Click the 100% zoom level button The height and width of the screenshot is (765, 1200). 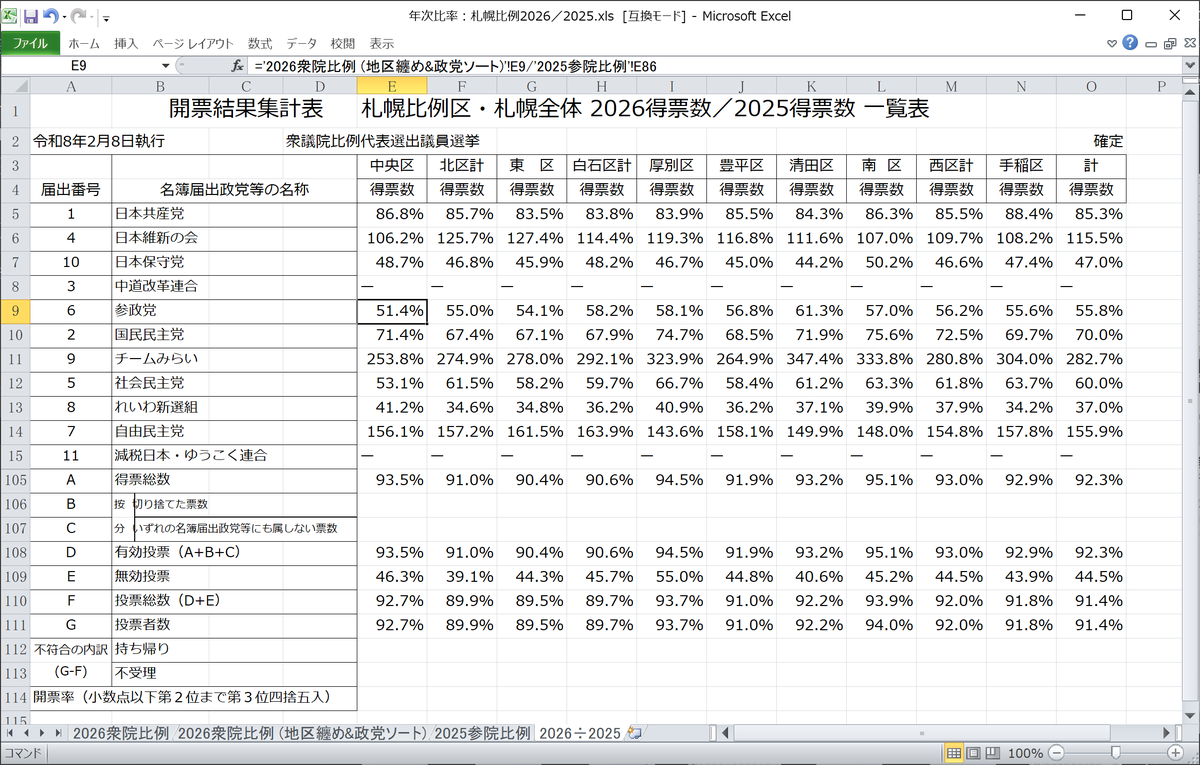click(x=1025, y=753)
